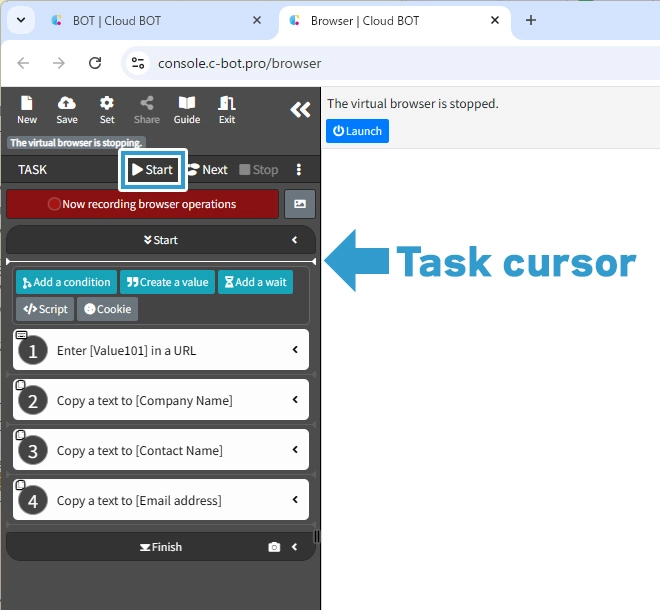Click the New file icon
This screenshot has height=610, width=660.
[x=27, y=109]
